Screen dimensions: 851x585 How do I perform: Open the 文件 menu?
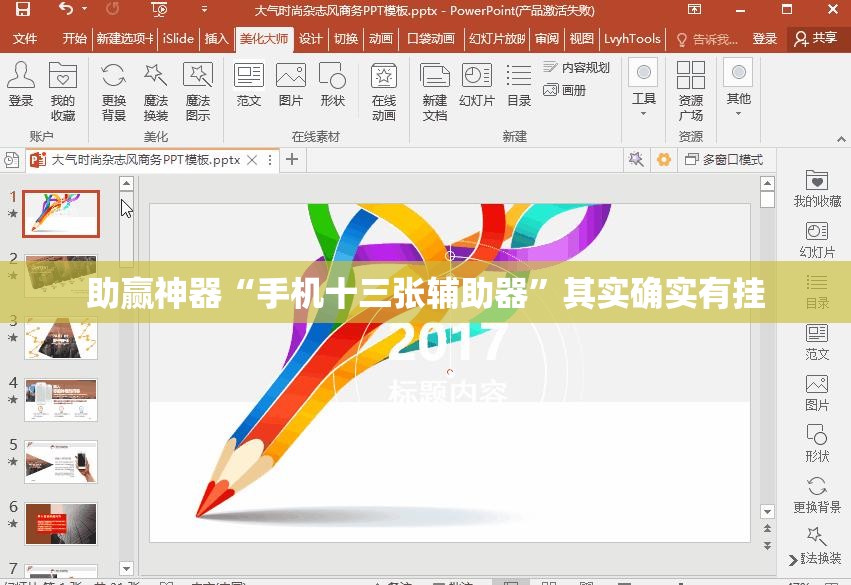coord(25,39)
